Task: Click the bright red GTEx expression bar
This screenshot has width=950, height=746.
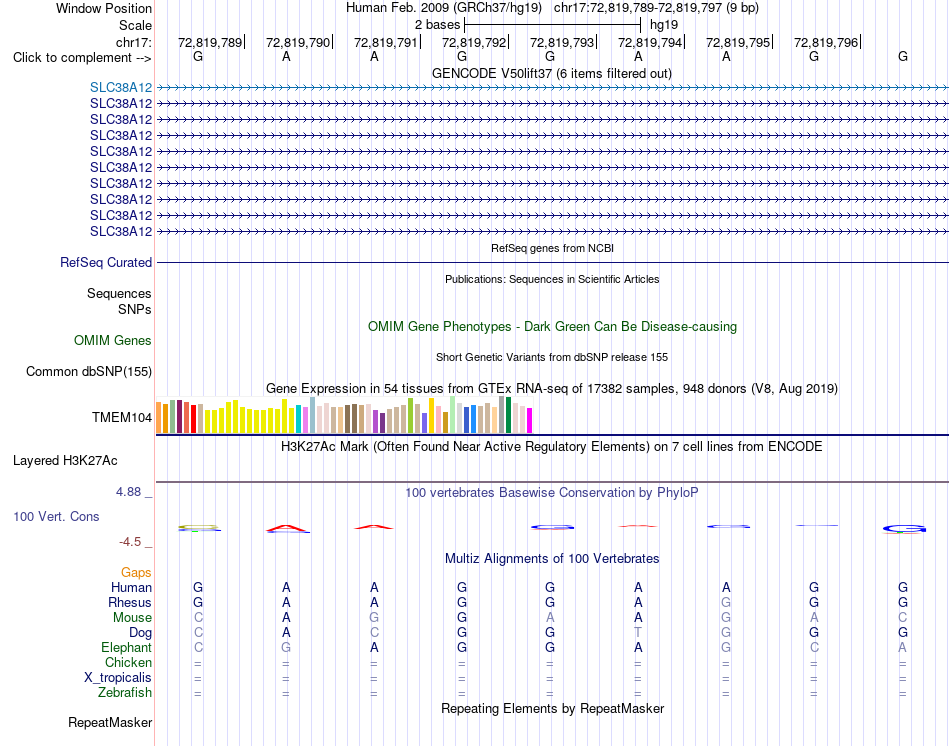Action: click(193, 419)
